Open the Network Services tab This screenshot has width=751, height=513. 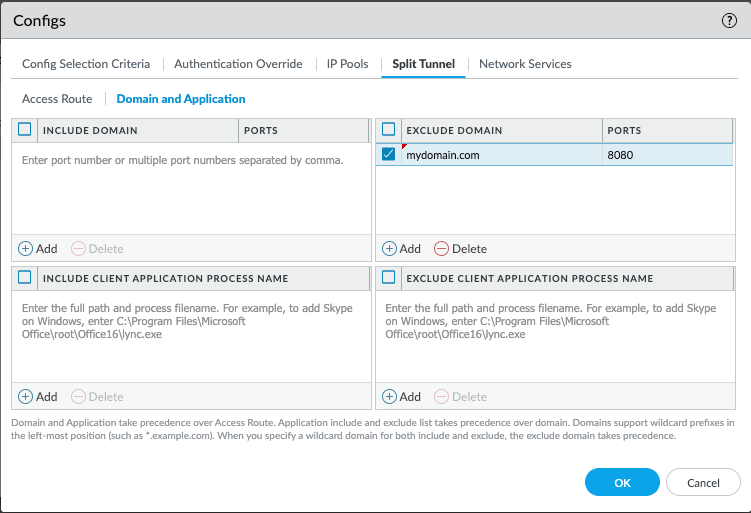525,64
